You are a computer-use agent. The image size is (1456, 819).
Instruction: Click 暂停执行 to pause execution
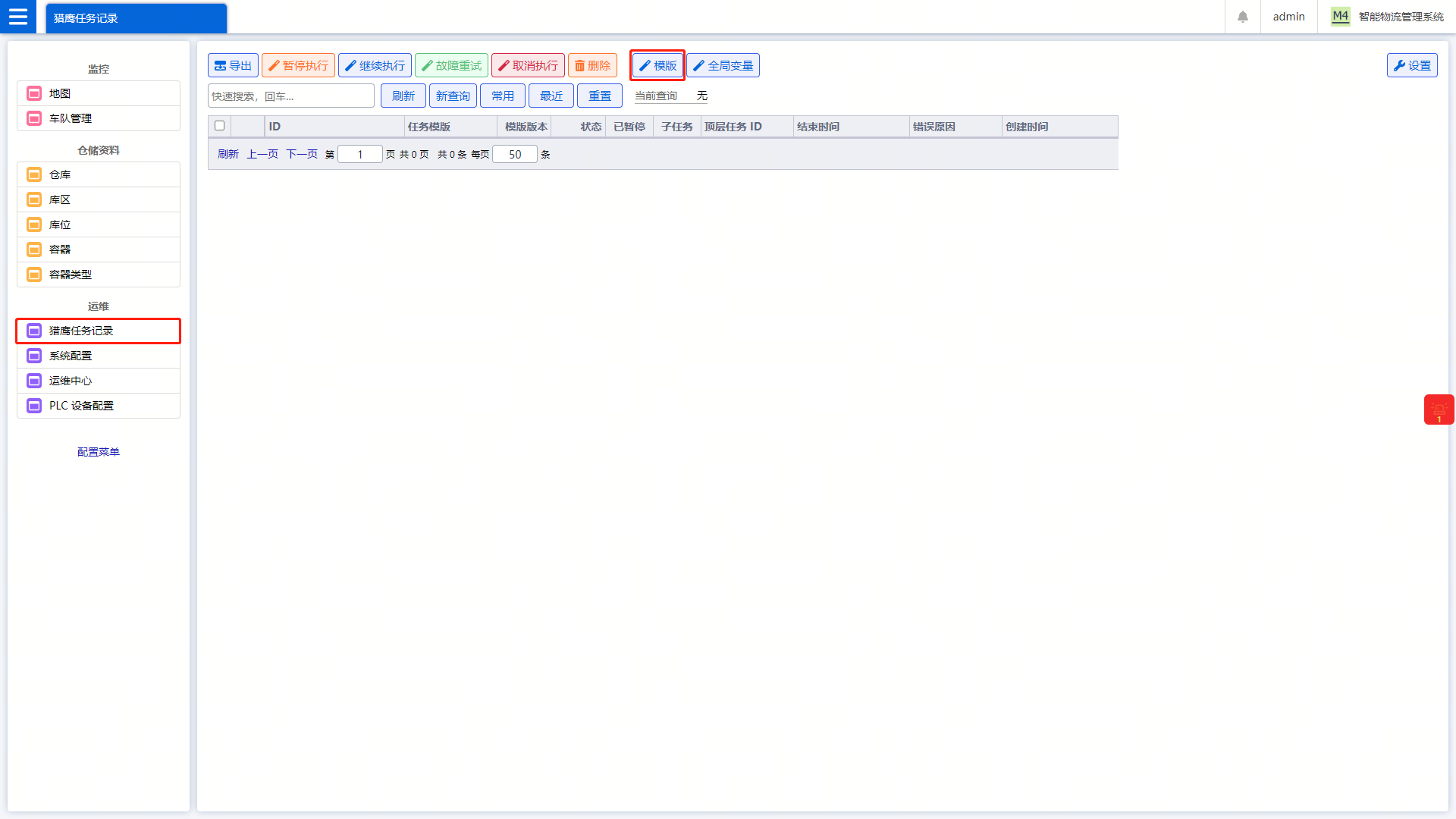click(x=298, y=65)
